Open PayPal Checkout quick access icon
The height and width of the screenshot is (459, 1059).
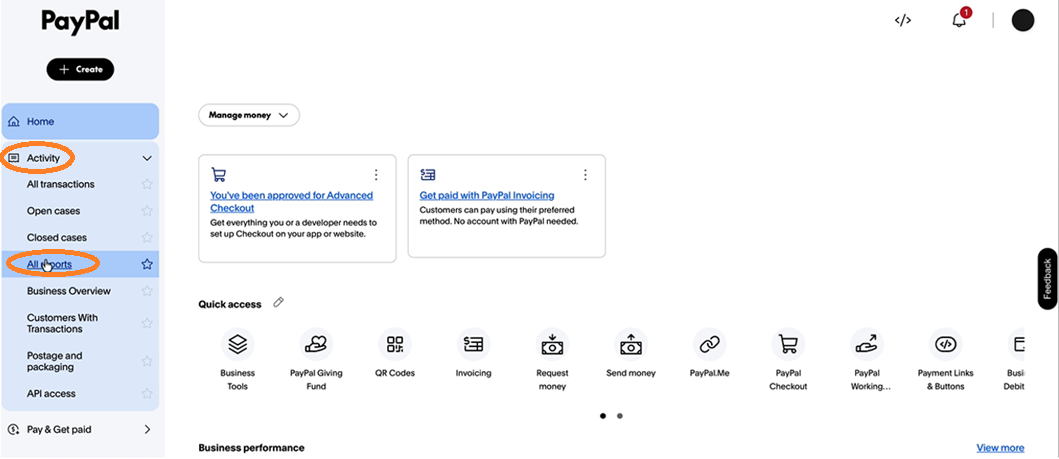[x=788, y=344]
